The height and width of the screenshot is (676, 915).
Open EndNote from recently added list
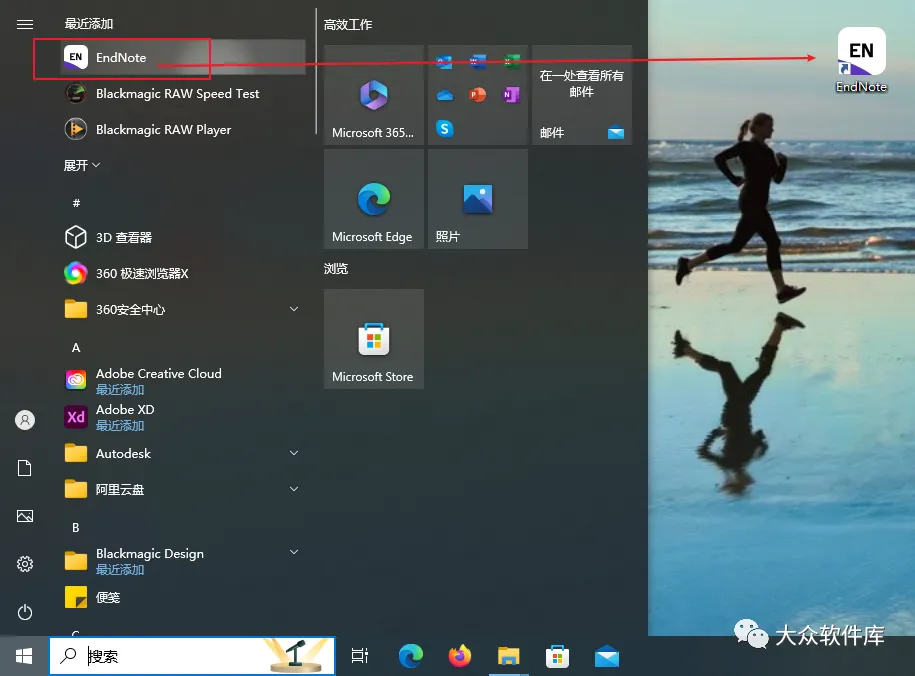pos(183,57)
